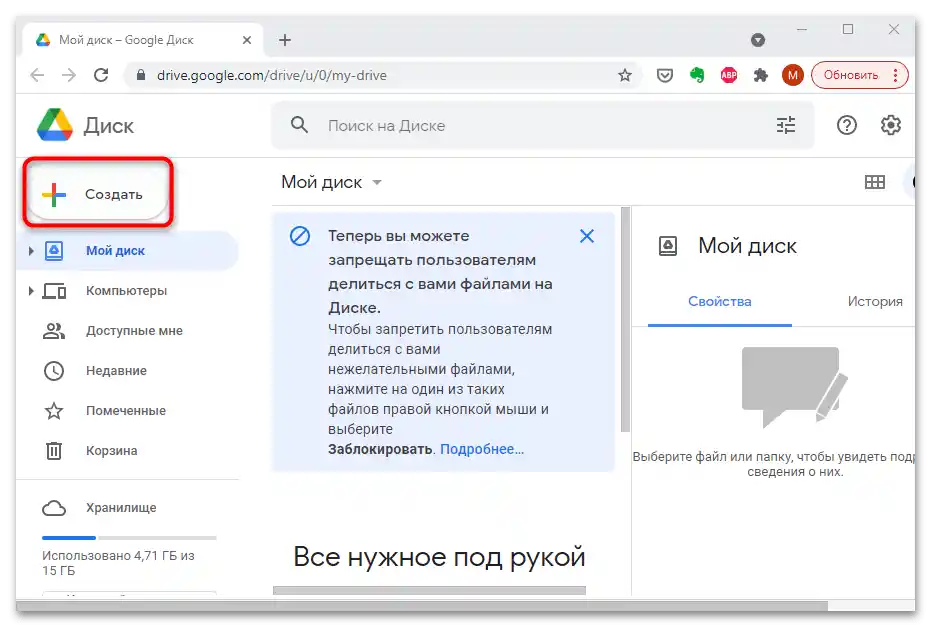This screenshot has width=931, height=627.
Task: Click the Недавние clock icon
Action: 54,370
